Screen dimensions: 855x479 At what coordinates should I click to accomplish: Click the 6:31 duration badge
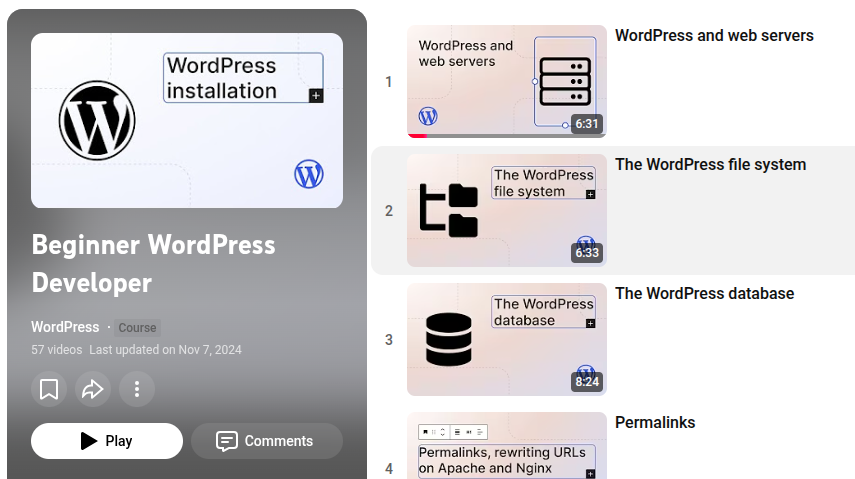(x=587, y=124)
